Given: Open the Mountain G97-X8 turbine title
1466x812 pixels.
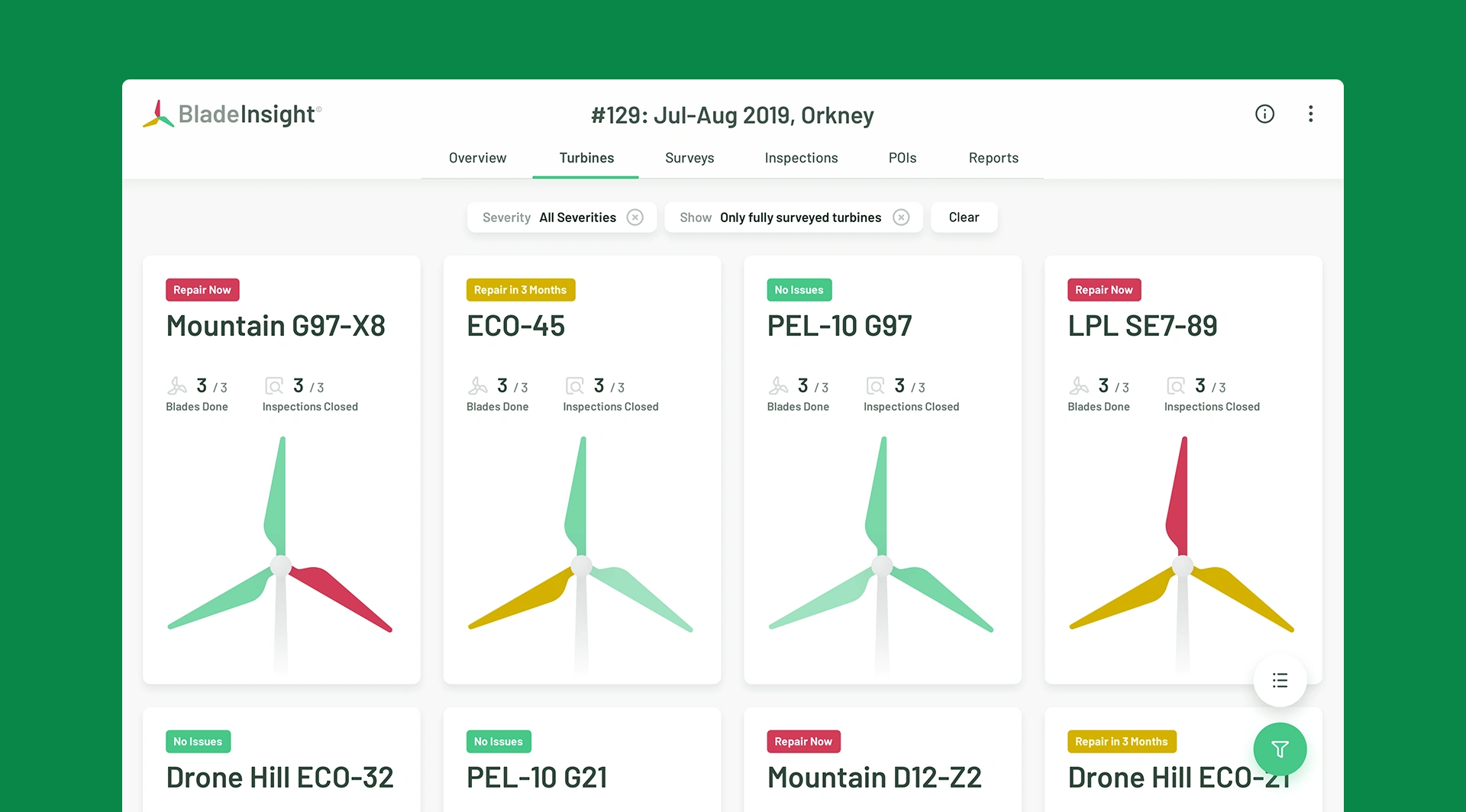Looking at the screenshot, I should click(x=276, y=326).
